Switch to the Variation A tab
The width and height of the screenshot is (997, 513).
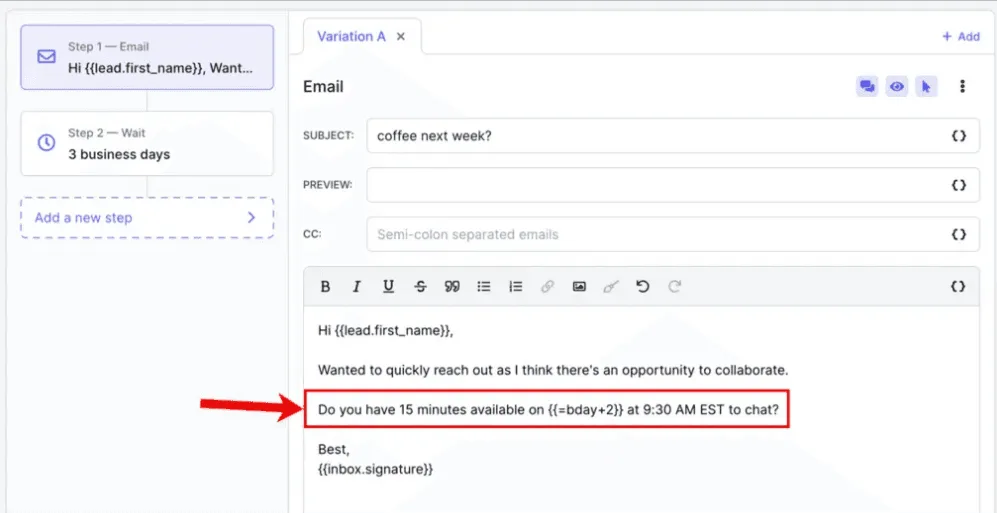351,36
